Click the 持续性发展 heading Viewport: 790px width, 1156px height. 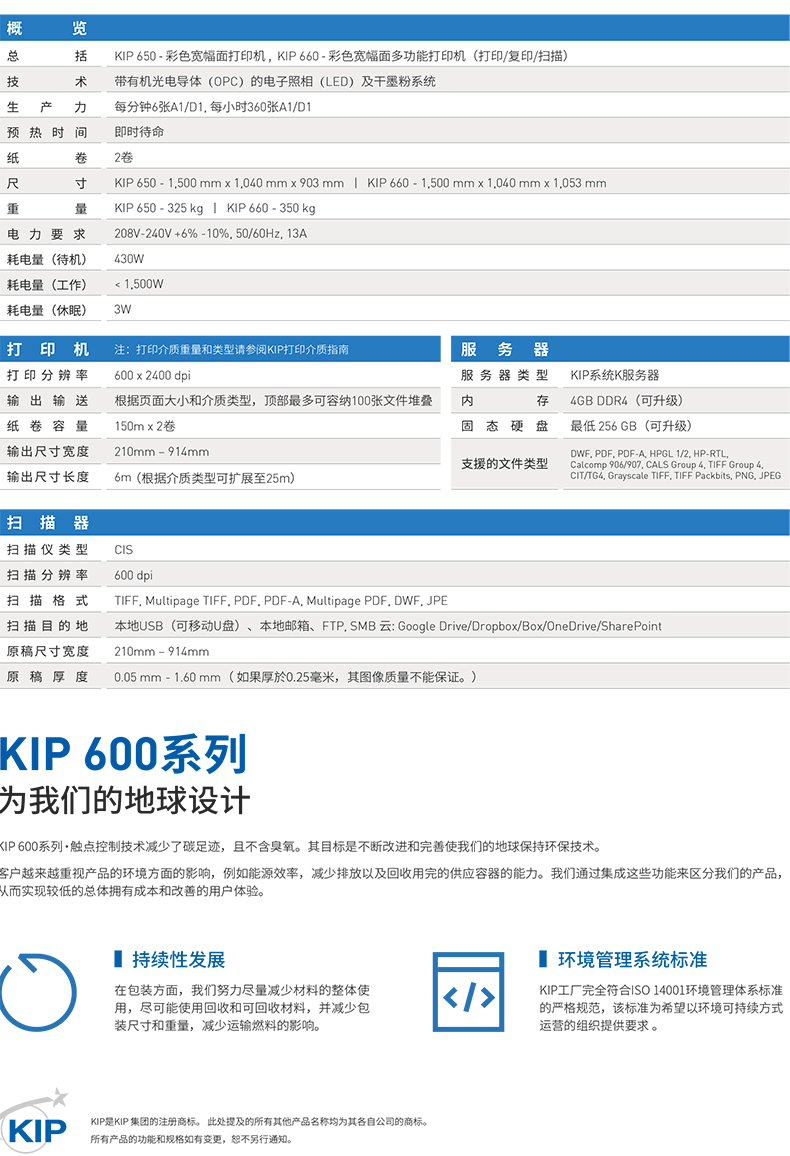pos(178,959)
